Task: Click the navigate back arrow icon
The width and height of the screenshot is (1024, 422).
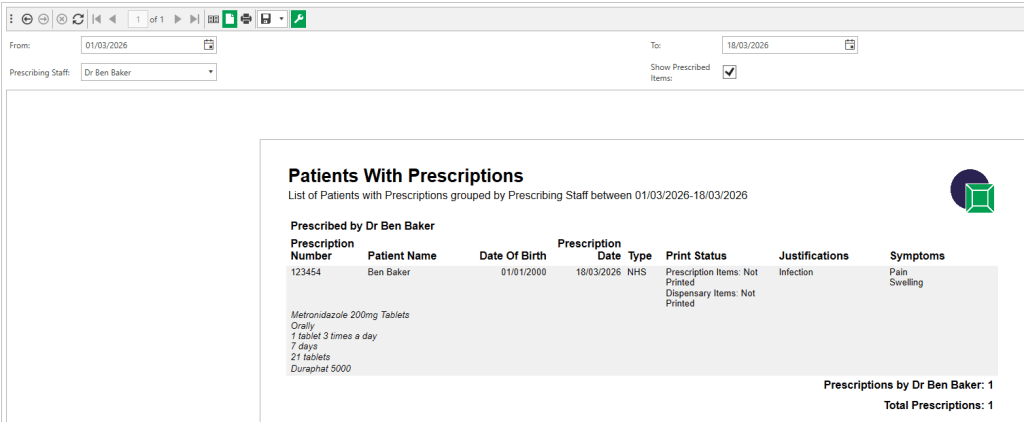Action: tap(27, 19)
